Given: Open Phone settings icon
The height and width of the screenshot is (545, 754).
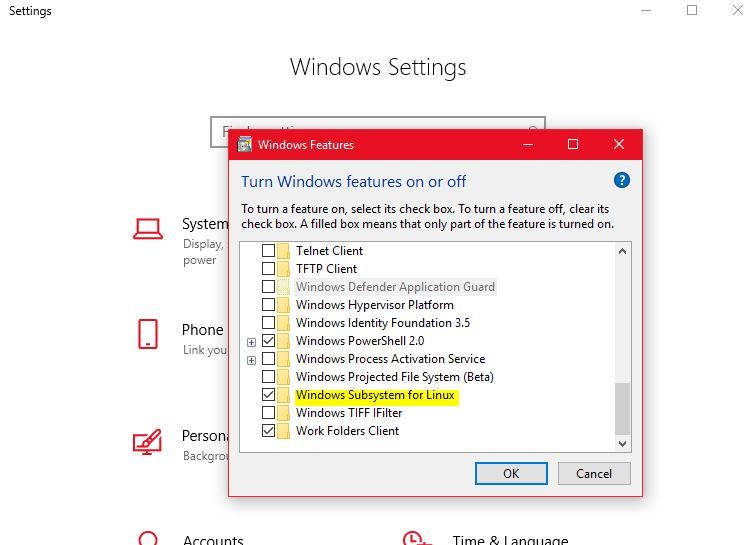Looking at the screenshot, I should click(x=148, y=334).
